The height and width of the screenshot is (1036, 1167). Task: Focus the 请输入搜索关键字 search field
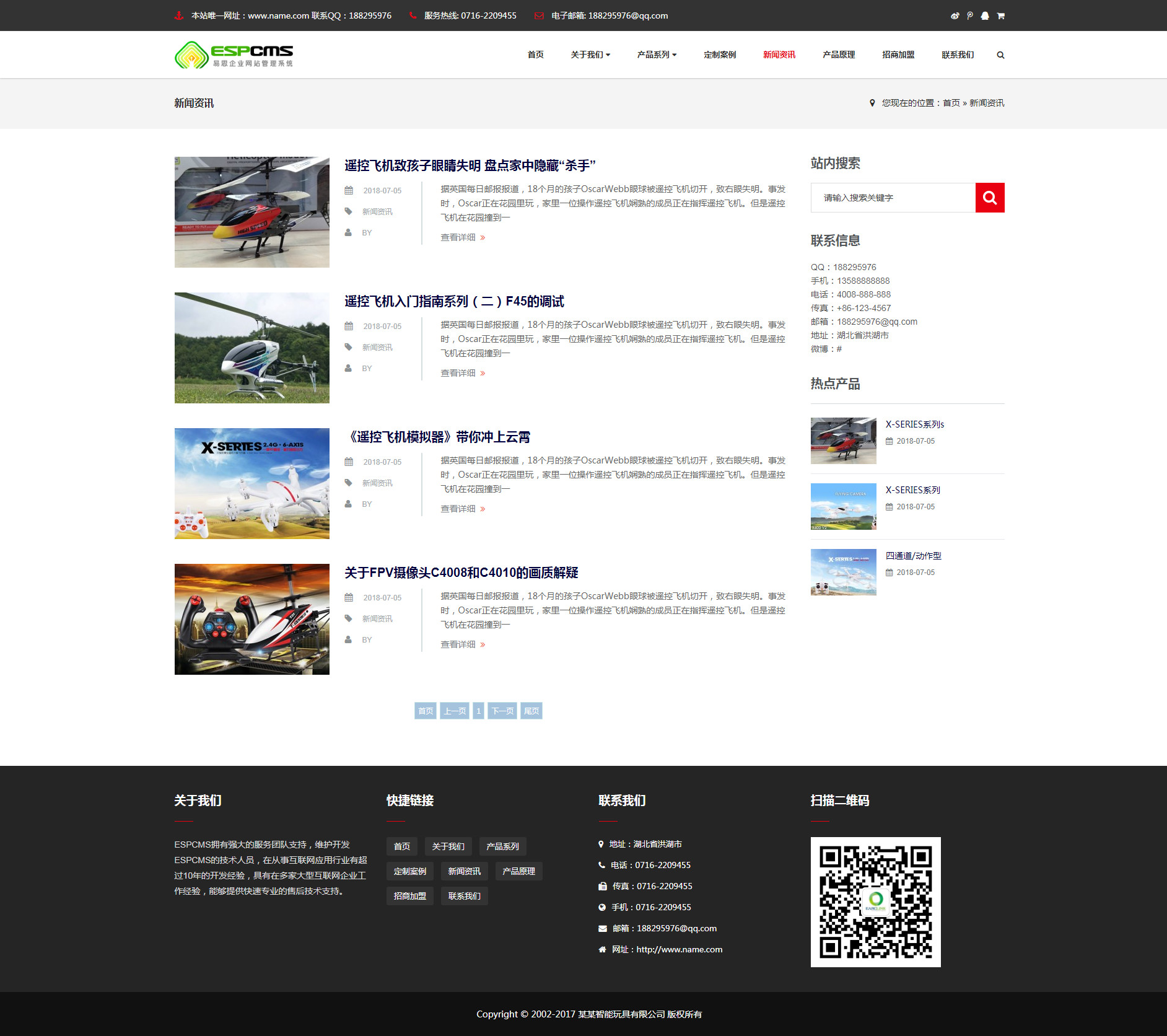(x=893, y=198)
